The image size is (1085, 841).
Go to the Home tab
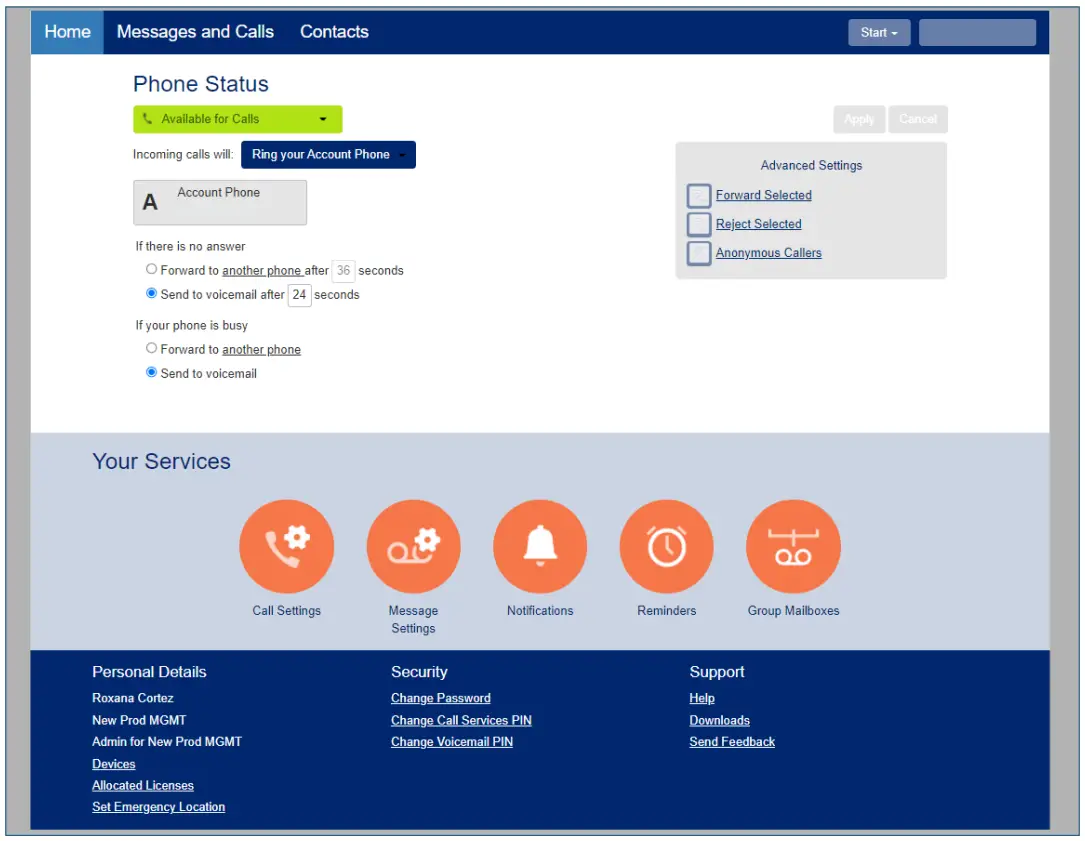[67, 32]
